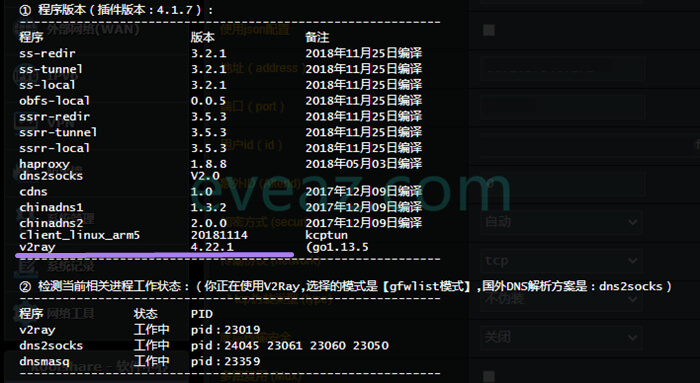This screenshot has height=383, width=700.
Task: Click the 端口 (port) input field
Action: 562,107
